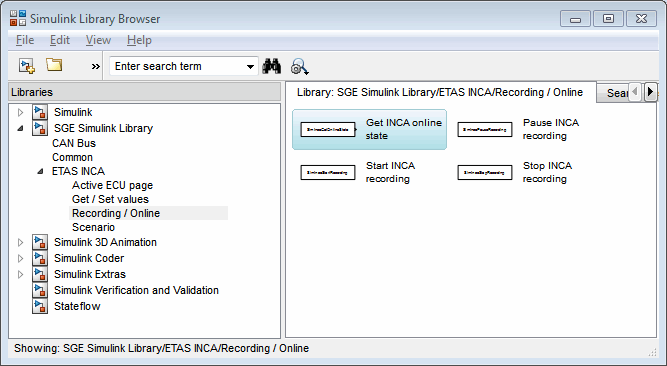Click the binoculars search icon
This screenshot has height=366, width=667.
click(x=271, y=66)
